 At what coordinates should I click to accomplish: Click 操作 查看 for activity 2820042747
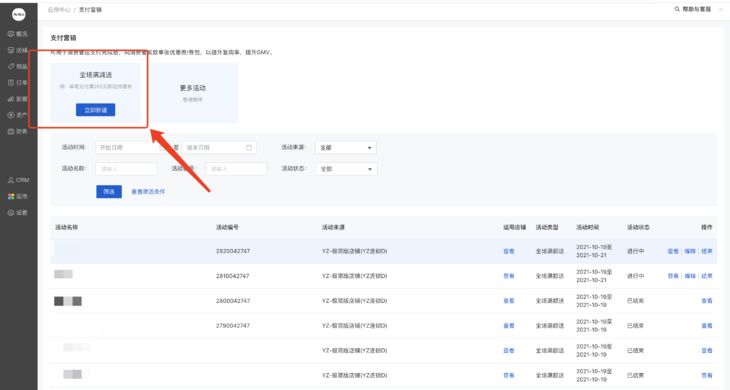pos(673,251)
